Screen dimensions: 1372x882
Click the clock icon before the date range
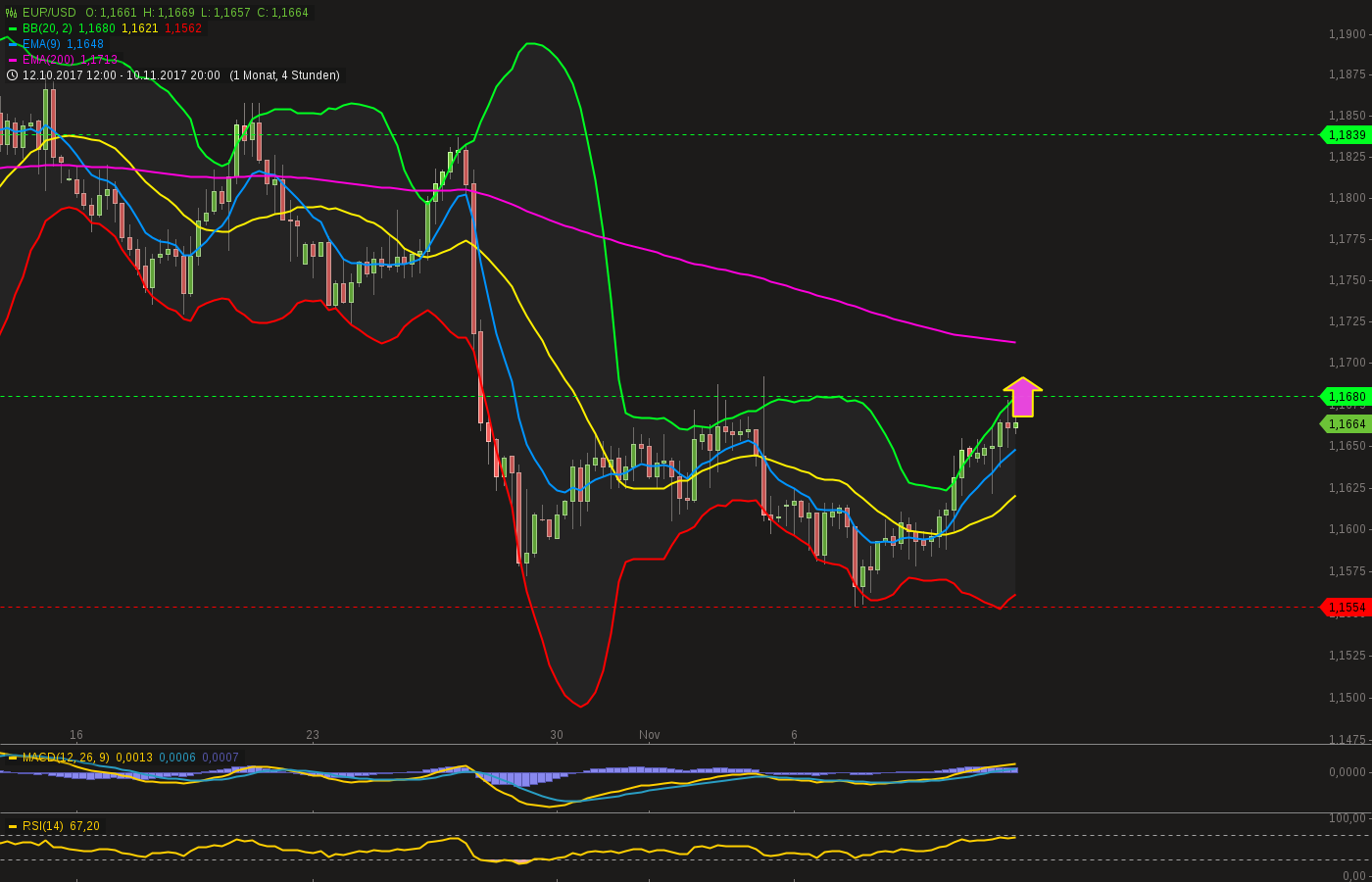pyautogui.click(x=12, y=75)
